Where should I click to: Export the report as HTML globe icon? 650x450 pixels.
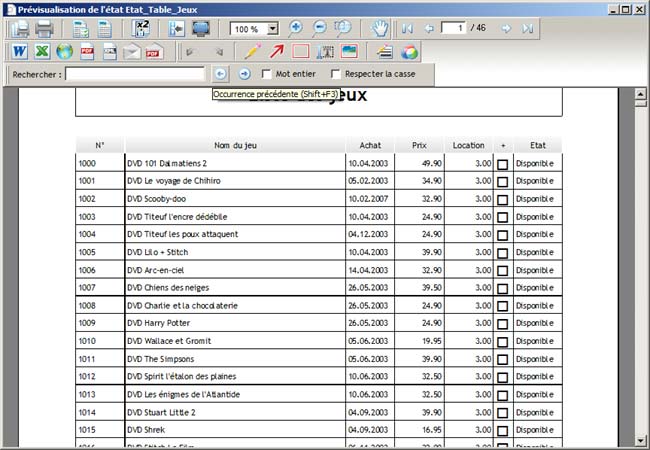tap(65, 52)
